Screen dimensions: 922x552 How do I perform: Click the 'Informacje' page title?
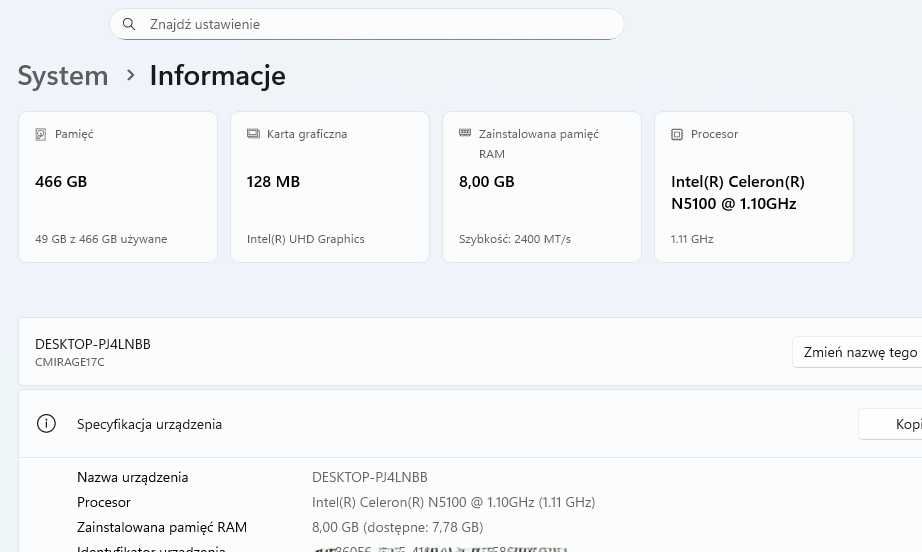[x=218, y=76]
